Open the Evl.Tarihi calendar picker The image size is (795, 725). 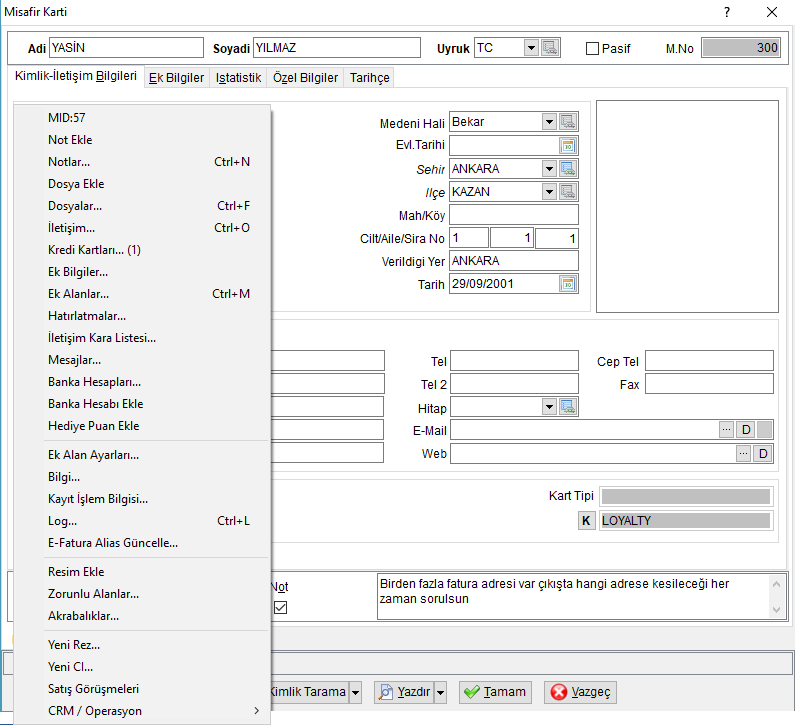click(x=568, y=146)
